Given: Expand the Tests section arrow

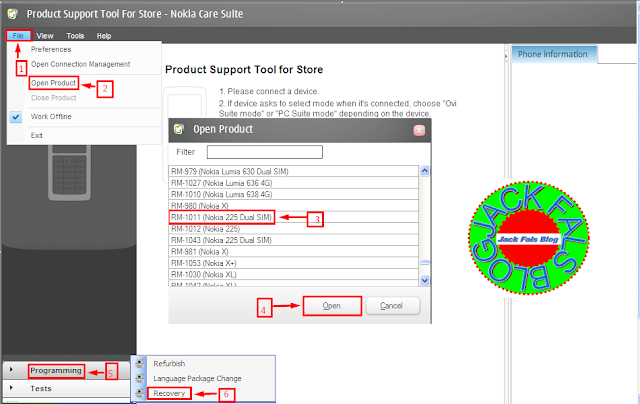Looking at the screenshot, I should point(11,388).
